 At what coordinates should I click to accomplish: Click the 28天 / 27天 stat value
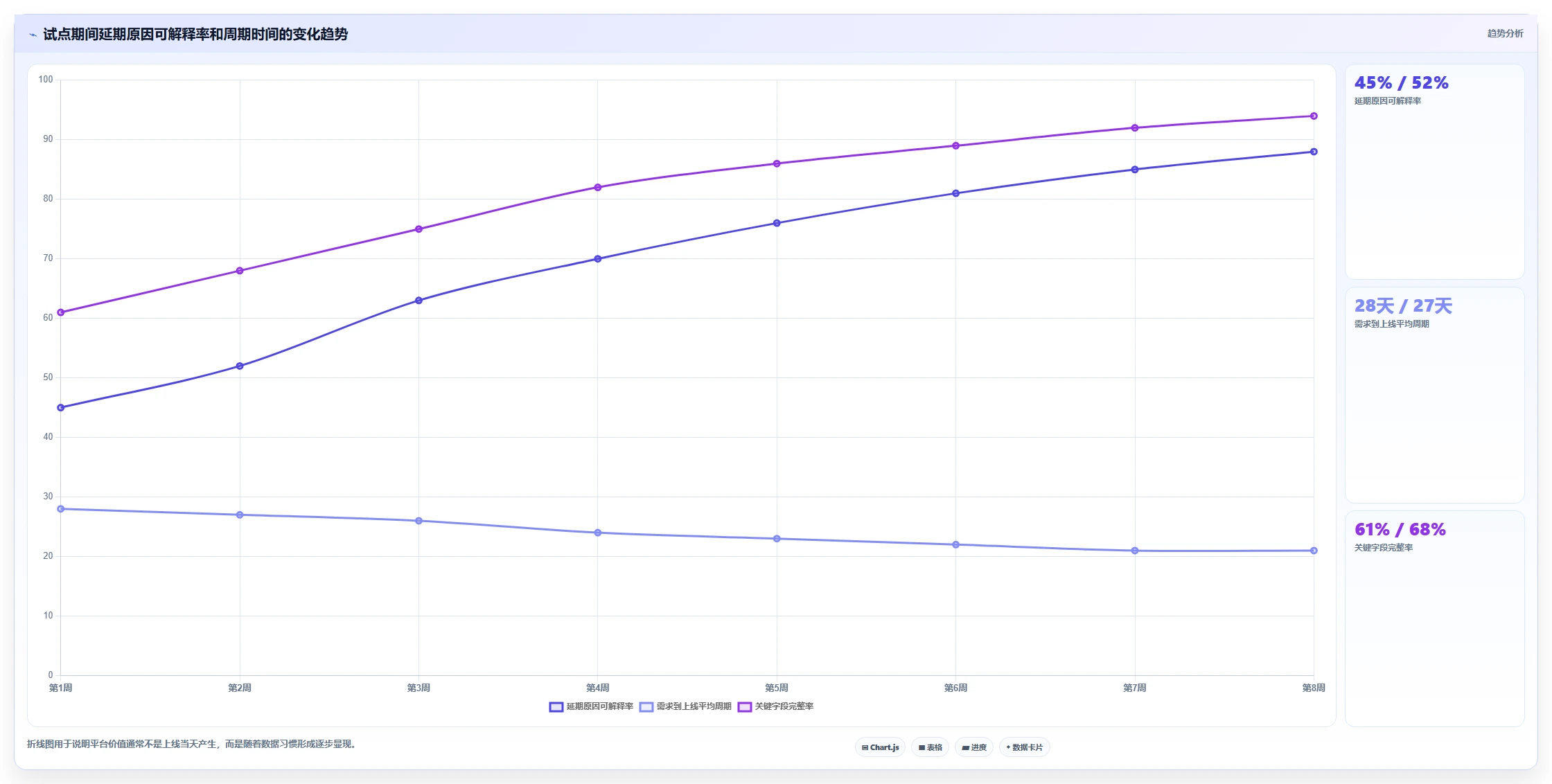point(1403,306)
